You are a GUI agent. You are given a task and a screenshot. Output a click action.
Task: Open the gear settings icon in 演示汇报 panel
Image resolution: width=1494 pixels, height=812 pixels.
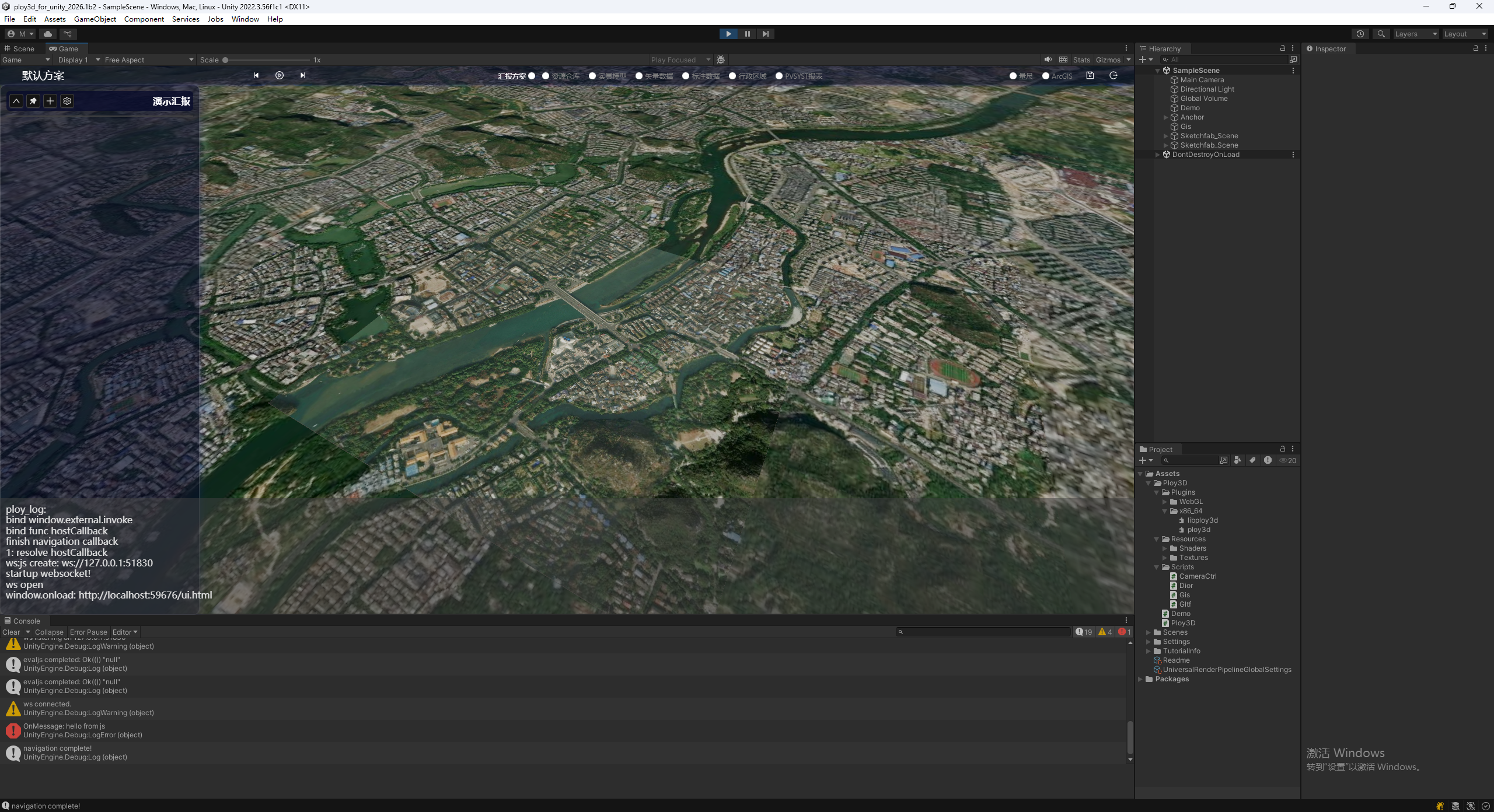[67, 101]
